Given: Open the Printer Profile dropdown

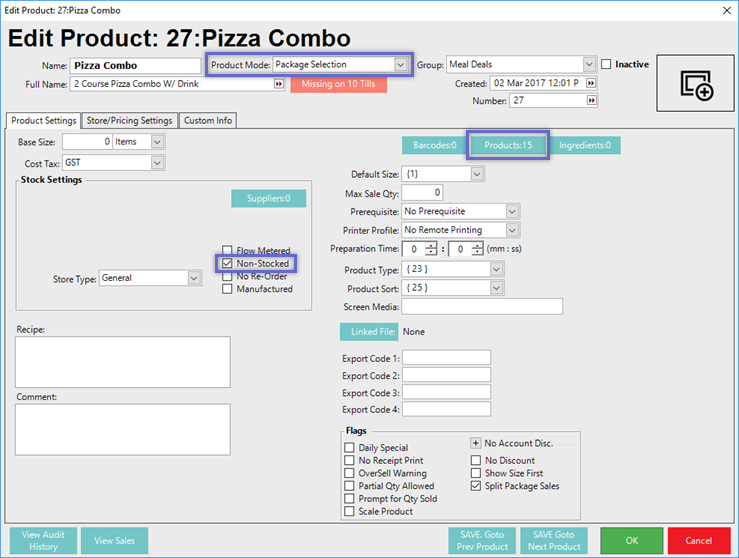Looking at the screenshot, I should (512, 230).
